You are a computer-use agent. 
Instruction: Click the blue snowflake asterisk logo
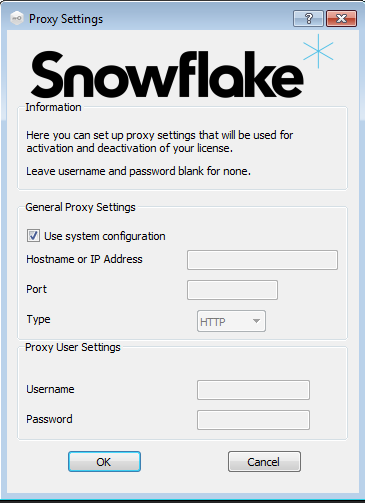click(318, 51)
